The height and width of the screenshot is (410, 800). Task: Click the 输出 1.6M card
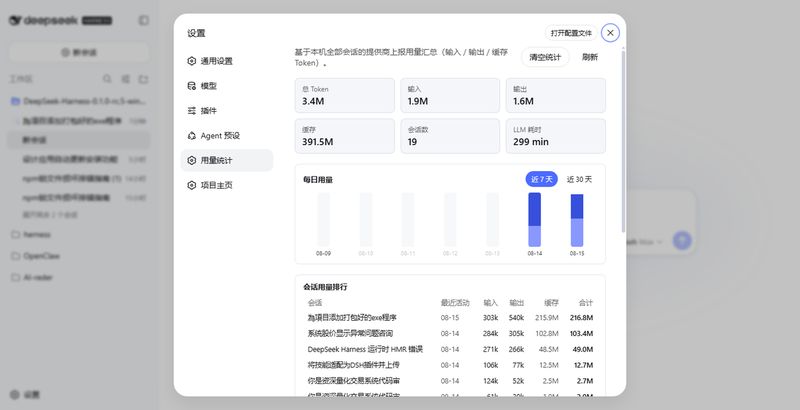point(556,95)
